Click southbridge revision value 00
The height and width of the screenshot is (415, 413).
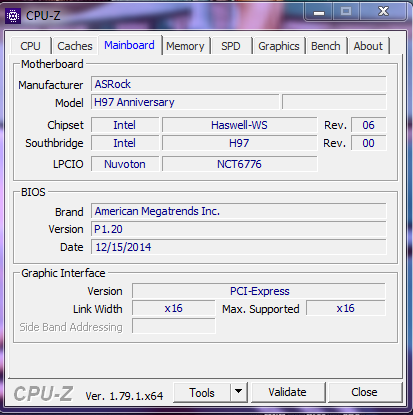369,143
